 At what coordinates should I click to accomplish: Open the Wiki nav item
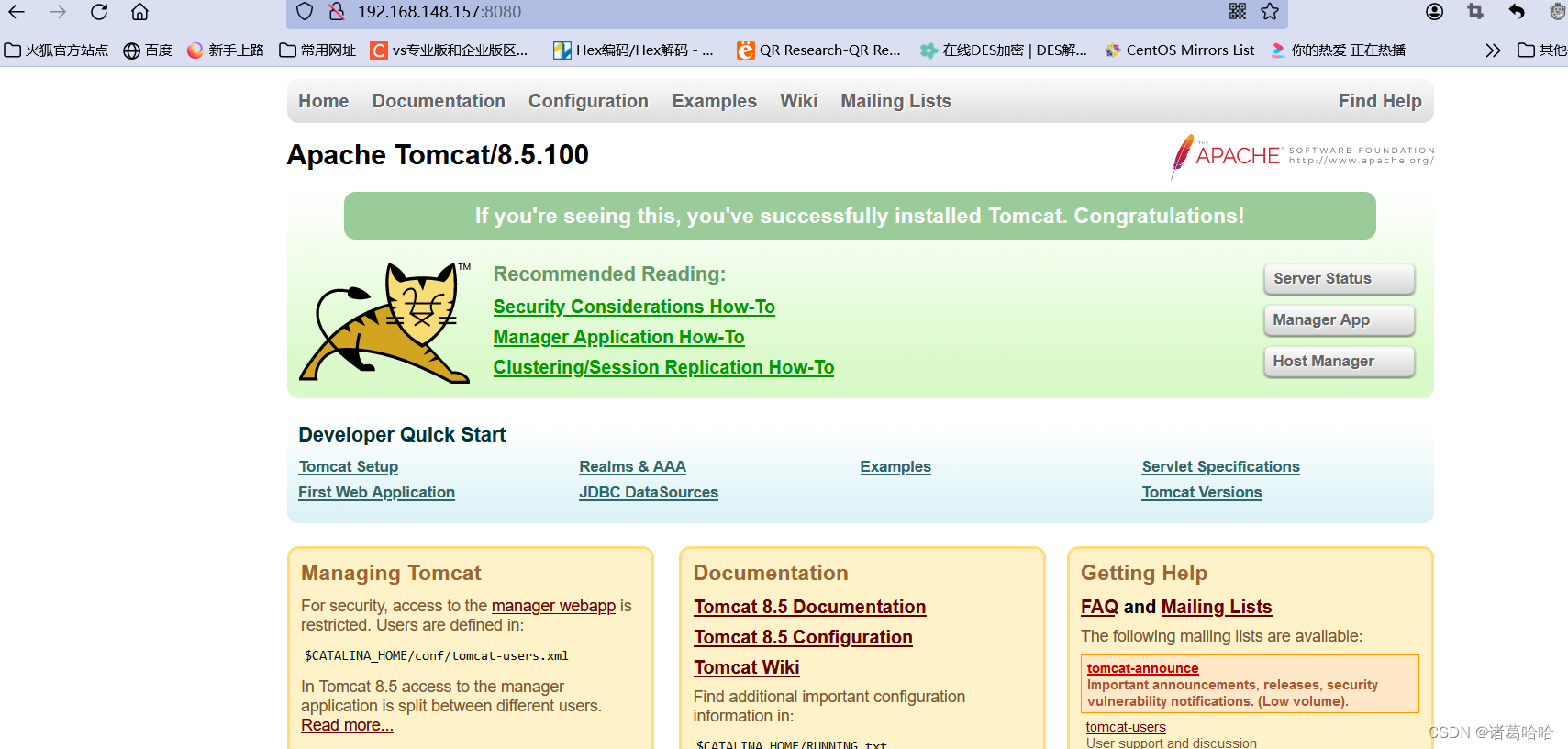click(x=798, y=101)
